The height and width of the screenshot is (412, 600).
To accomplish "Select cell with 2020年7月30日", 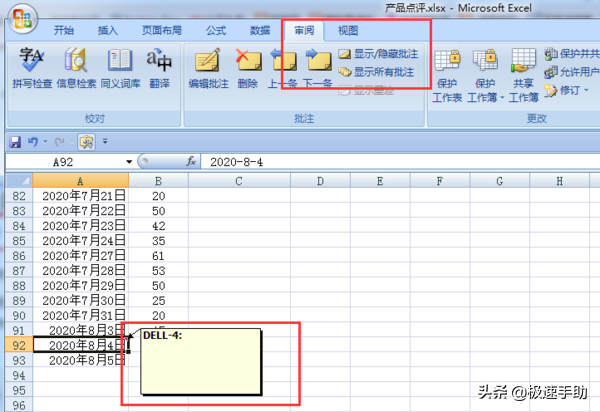I will tap(81, 300).
